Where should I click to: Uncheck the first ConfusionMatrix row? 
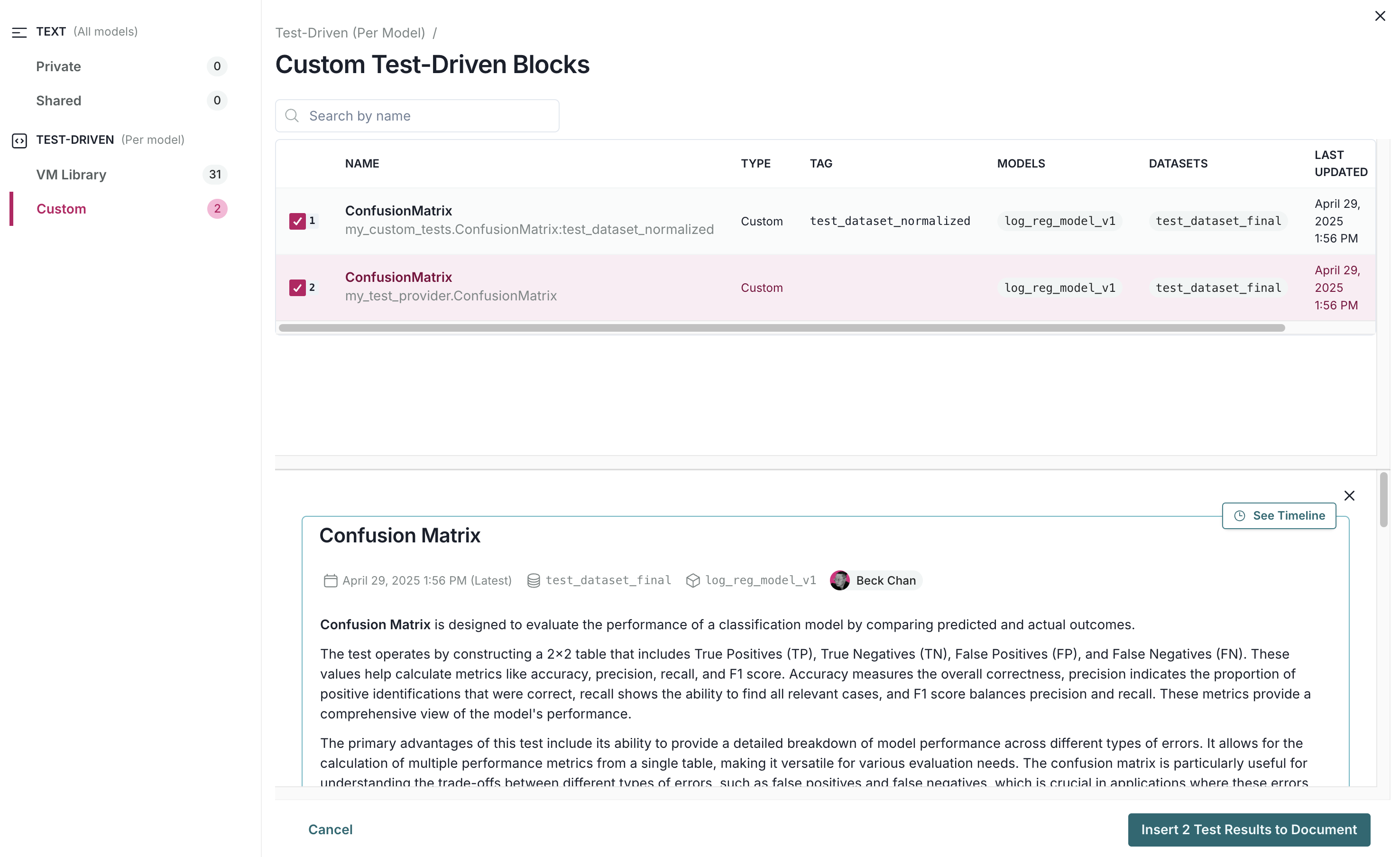pyautogui.click(x=298, y=221)
